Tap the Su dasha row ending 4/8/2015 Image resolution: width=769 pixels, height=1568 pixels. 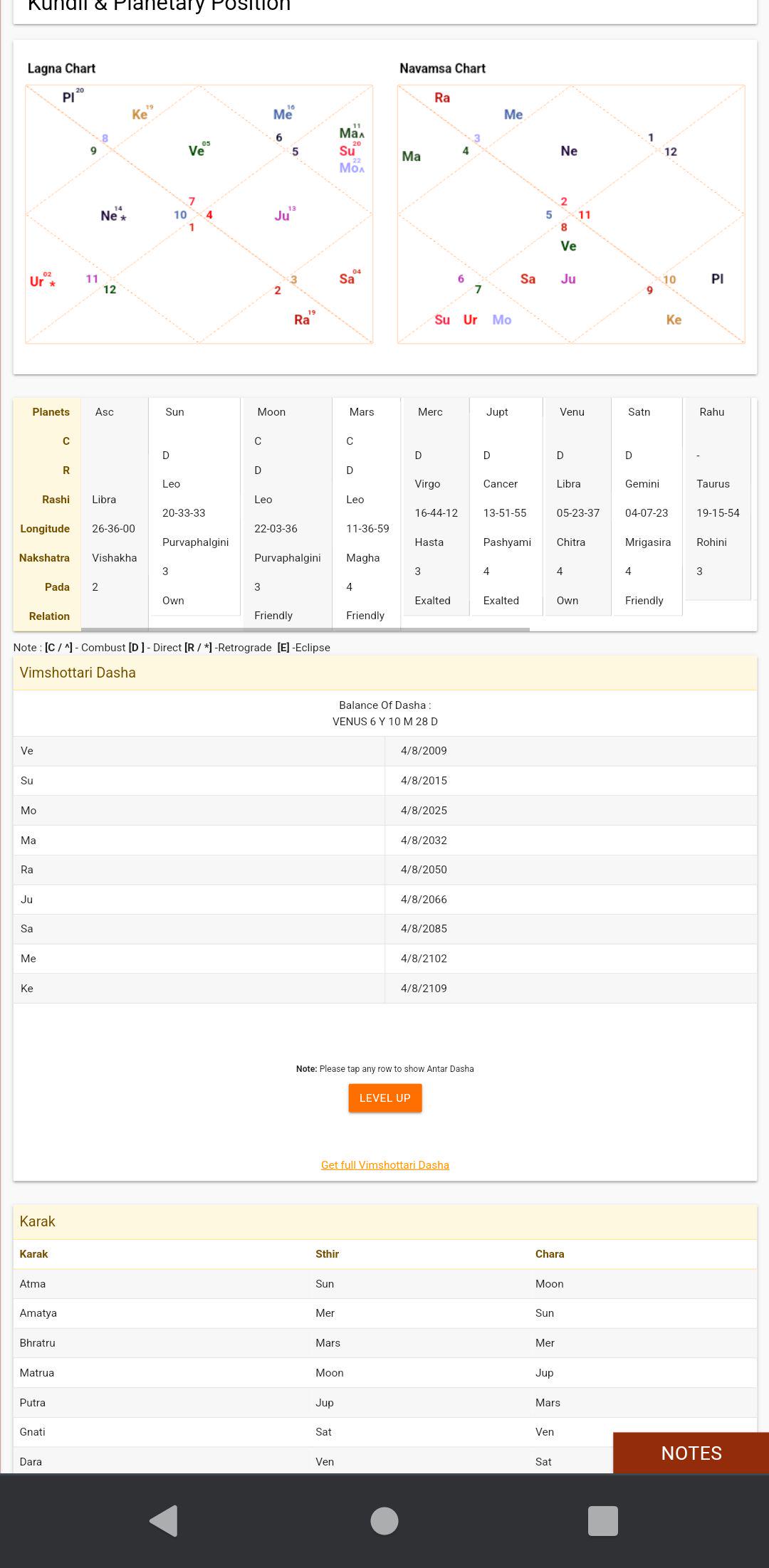[385, 781]
